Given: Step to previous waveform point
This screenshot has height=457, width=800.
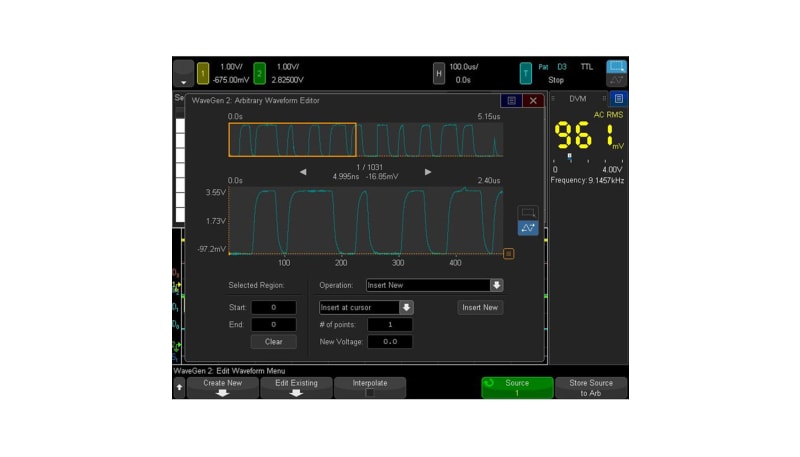Looking at the screenshot, I should pyautogui.click(x=303, y=172).
